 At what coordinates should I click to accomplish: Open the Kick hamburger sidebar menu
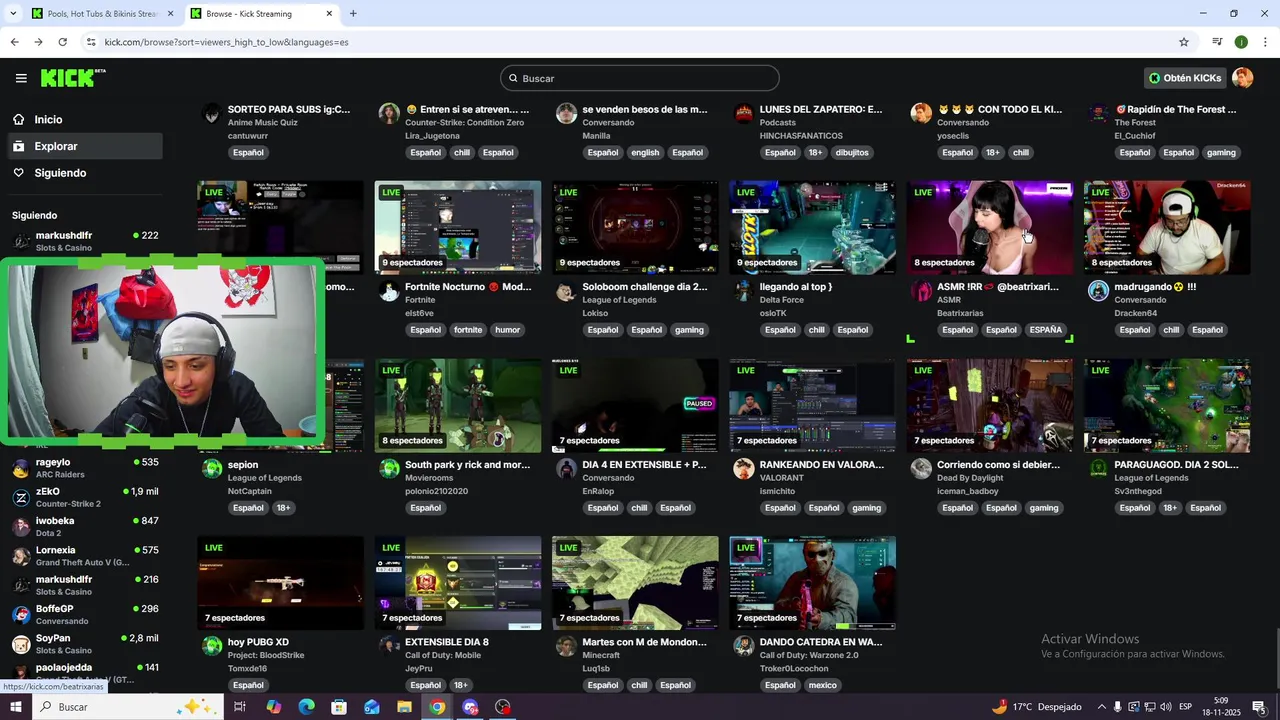21,78
